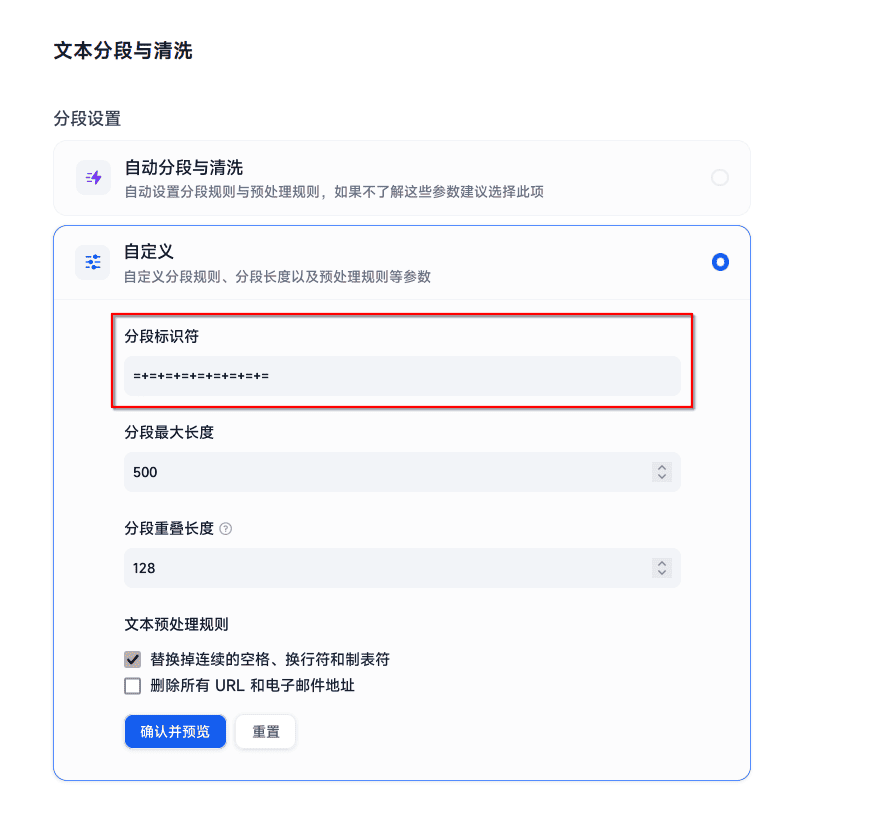Click the help icon next to 分段重叠长度
Screen dimensions: 879x817
click(225, 529)
